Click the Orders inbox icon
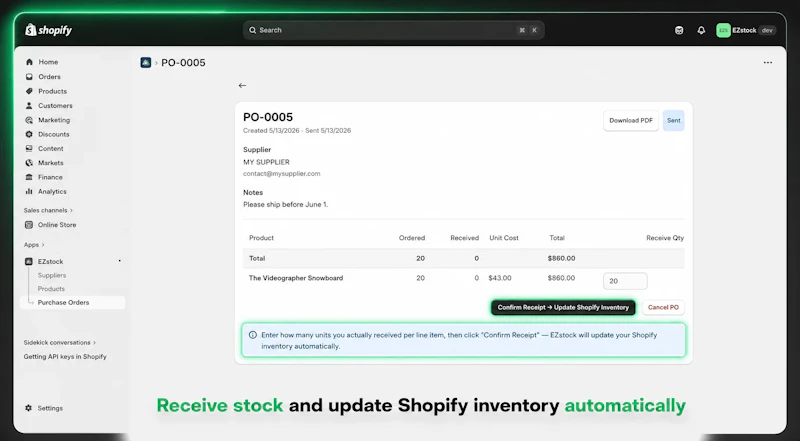 (29, 77)
